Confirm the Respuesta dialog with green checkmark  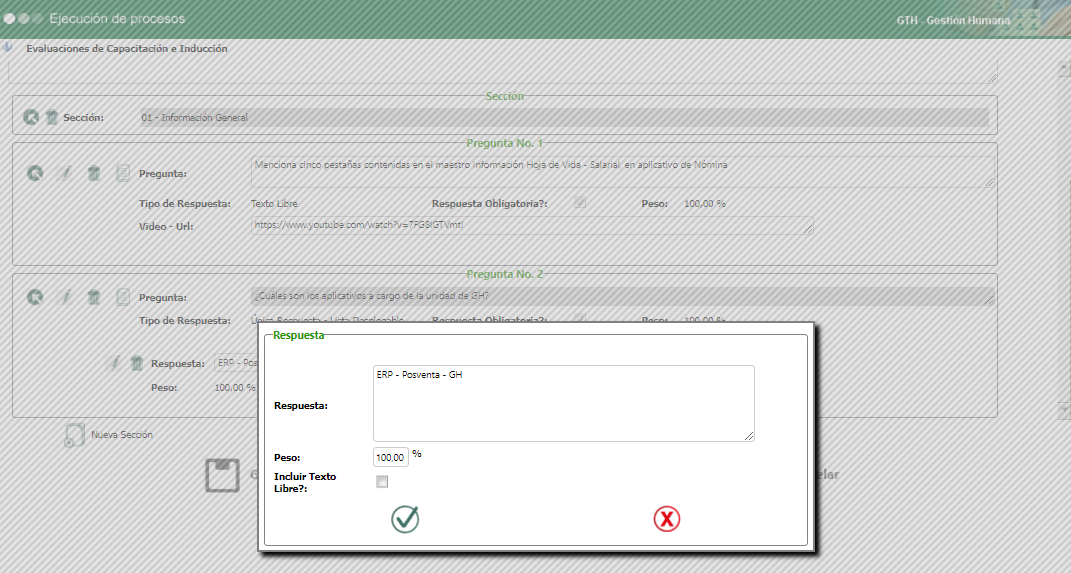click(x=405, y=519)
